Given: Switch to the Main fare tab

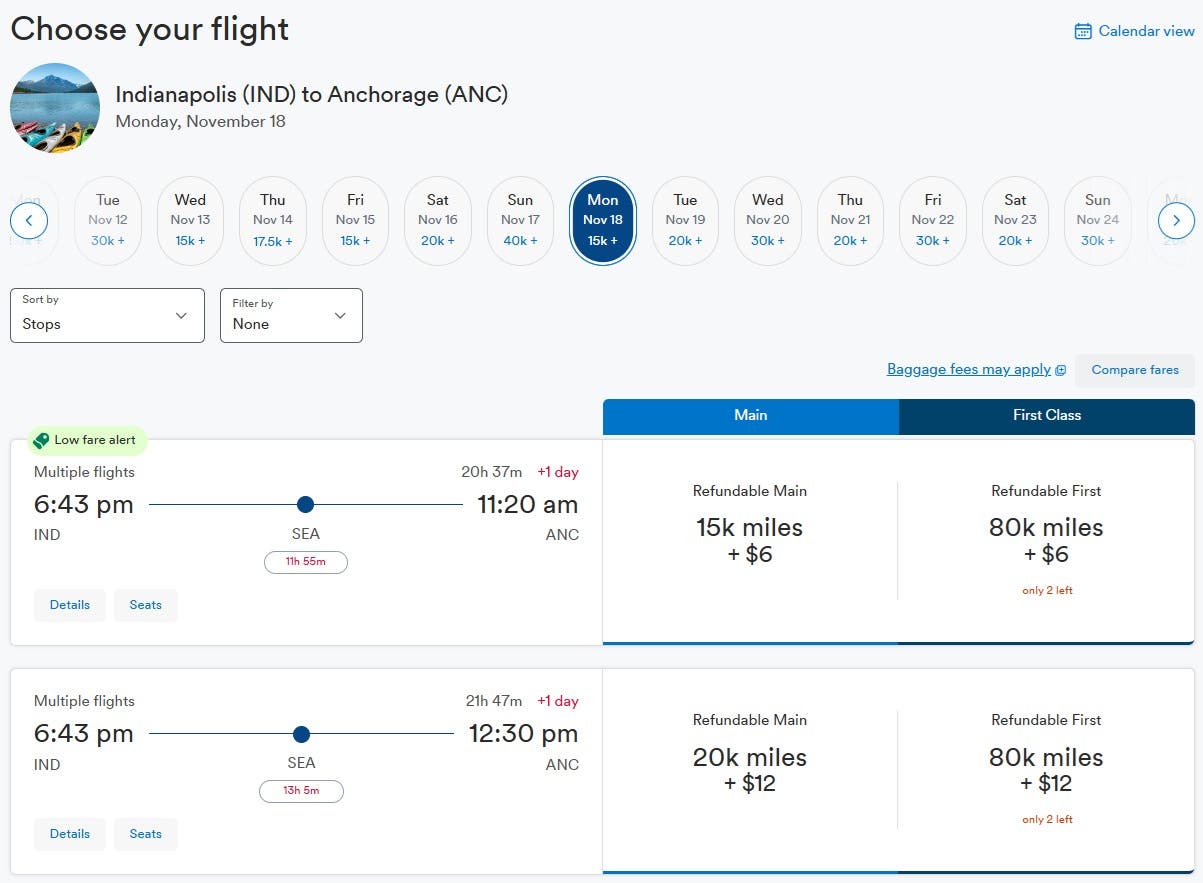Looking at the screenshot, I should point(751,416).
